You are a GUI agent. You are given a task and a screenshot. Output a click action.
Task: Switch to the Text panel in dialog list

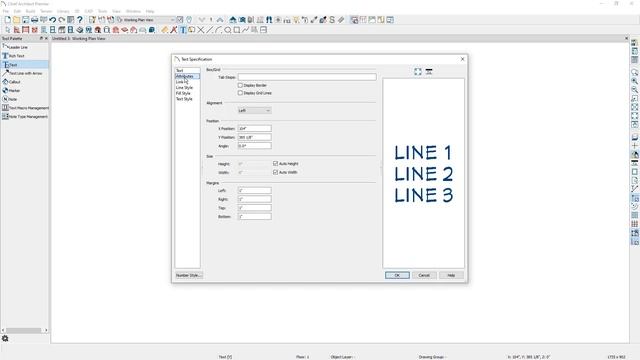180,71
